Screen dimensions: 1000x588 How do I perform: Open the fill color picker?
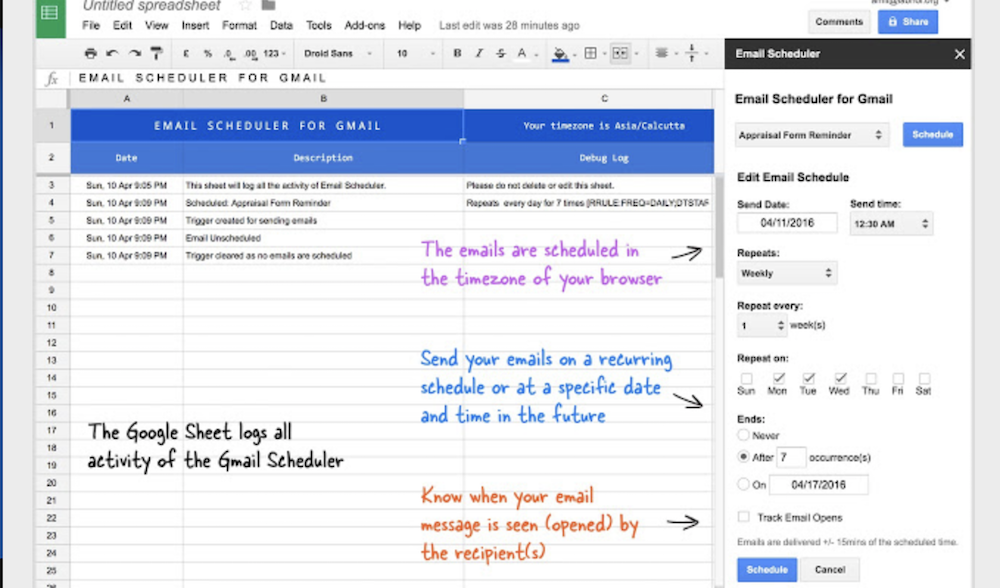(561, 53)
